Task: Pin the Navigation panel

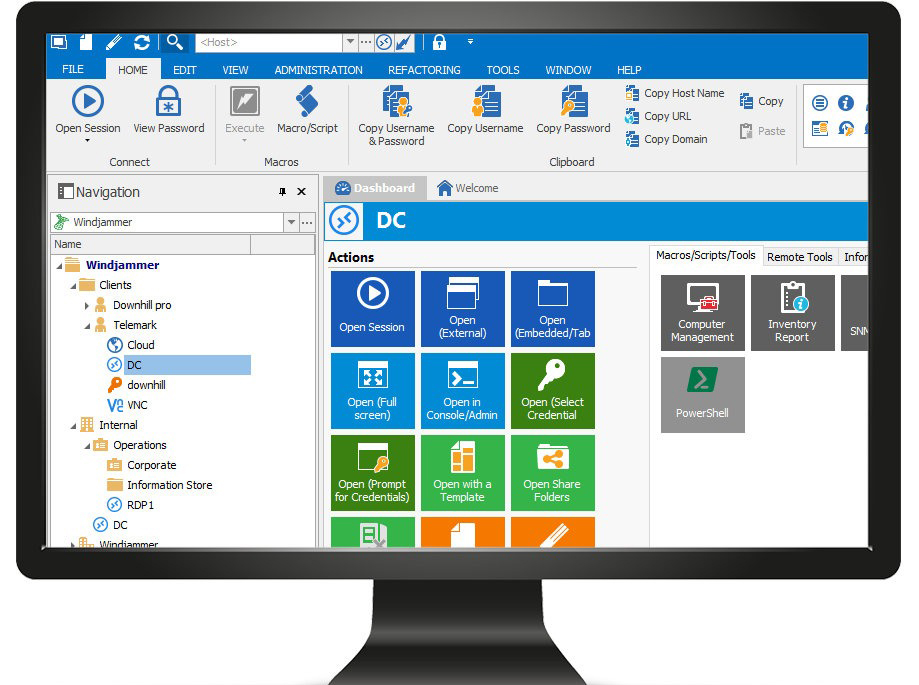Action: [x=282, y=192]
